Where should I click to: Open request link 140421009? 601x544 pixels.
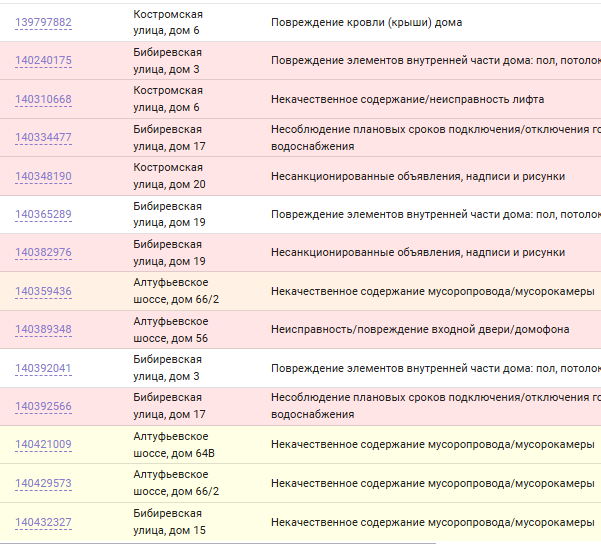click(43, 444)
